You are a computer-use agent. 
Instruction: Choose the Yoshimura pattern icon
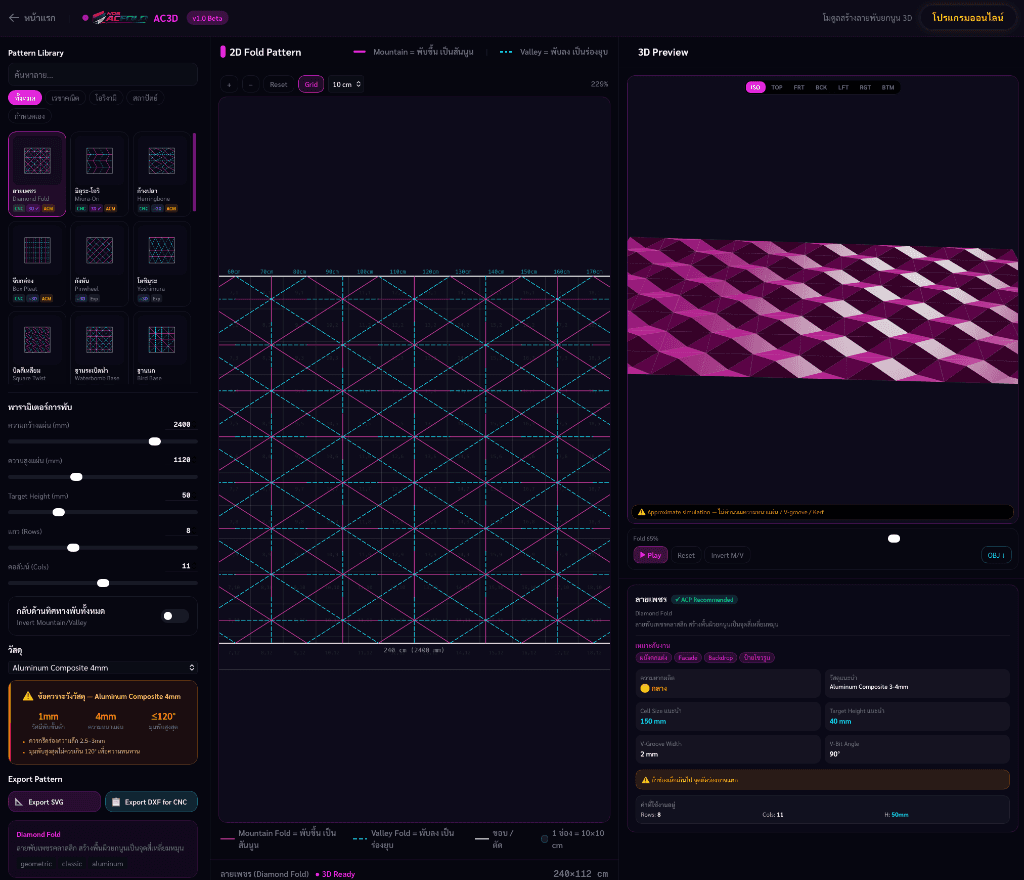162,250
